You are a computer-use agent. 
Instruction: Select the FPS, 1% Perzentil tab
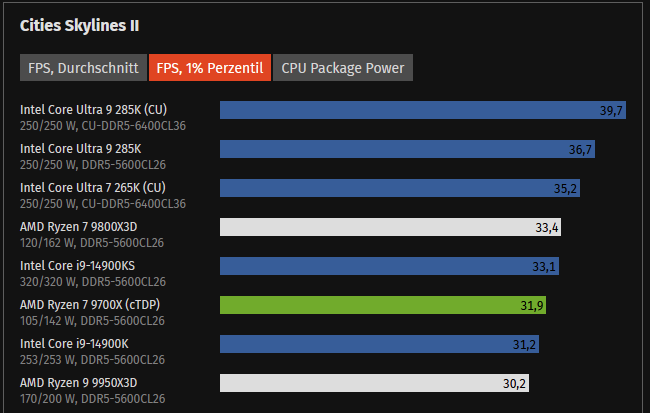point(210,68)
